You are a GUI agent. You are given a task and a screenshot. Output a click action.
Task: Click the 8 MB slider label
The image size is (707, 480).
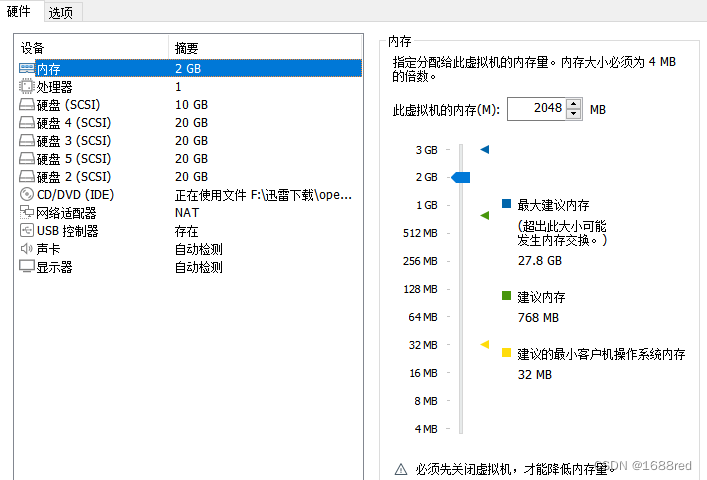pyautogui.click(x=426, y=401)
